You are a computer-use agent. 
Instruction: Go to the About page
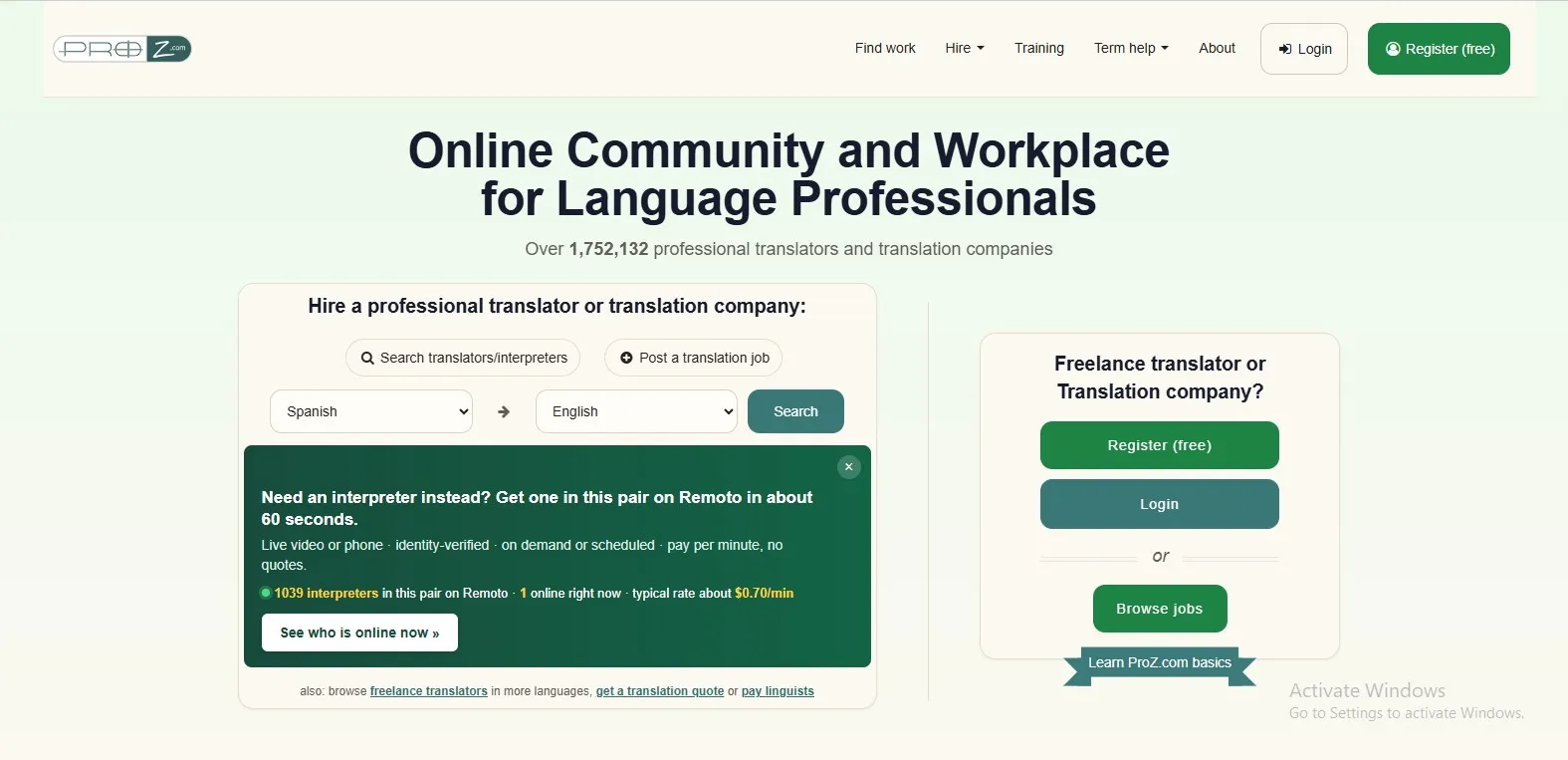(1217, 48)
